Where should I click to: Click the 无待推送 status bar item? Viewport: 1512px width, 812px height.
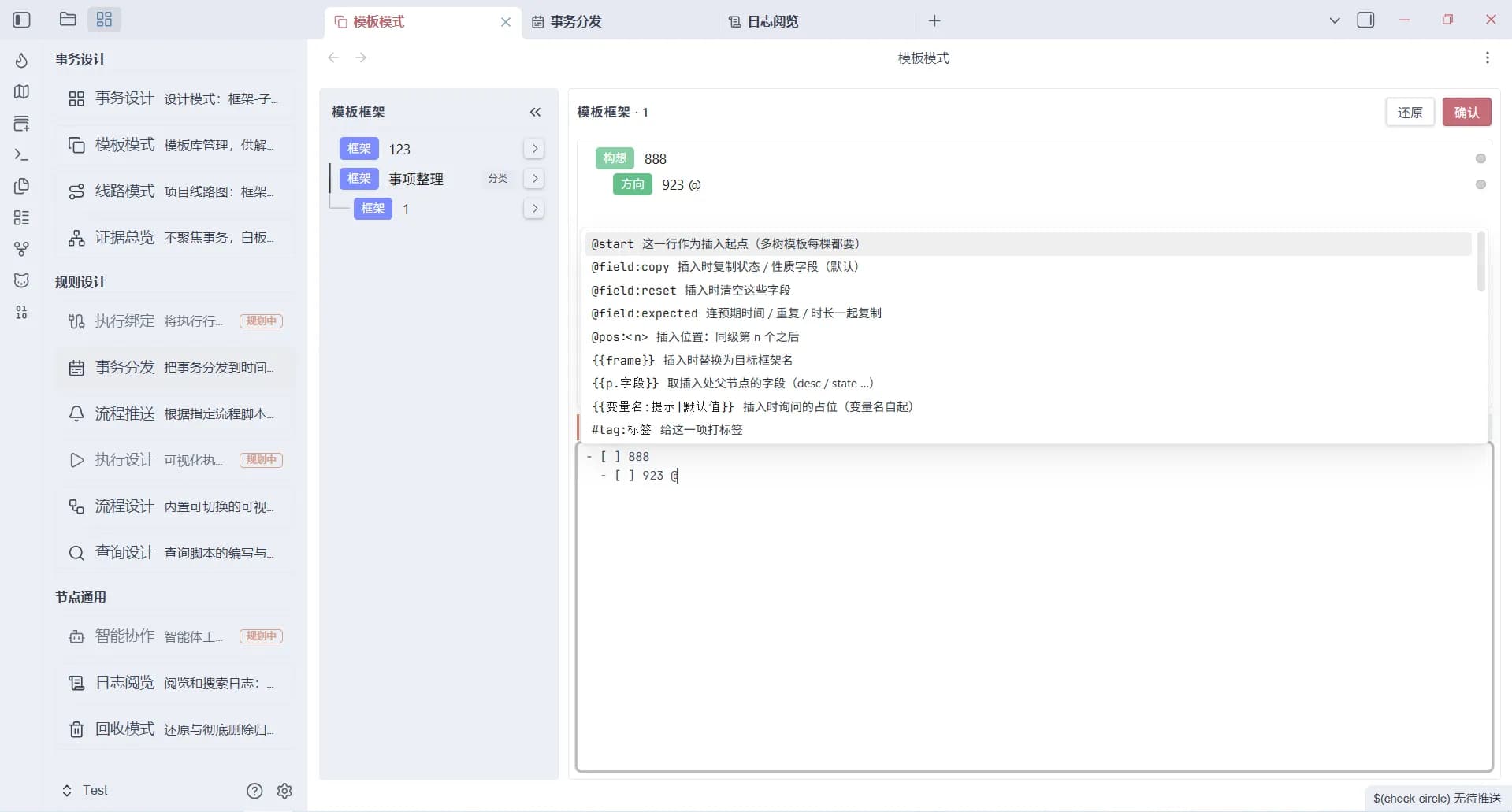pyautogui.click(x=1436, y=799)
